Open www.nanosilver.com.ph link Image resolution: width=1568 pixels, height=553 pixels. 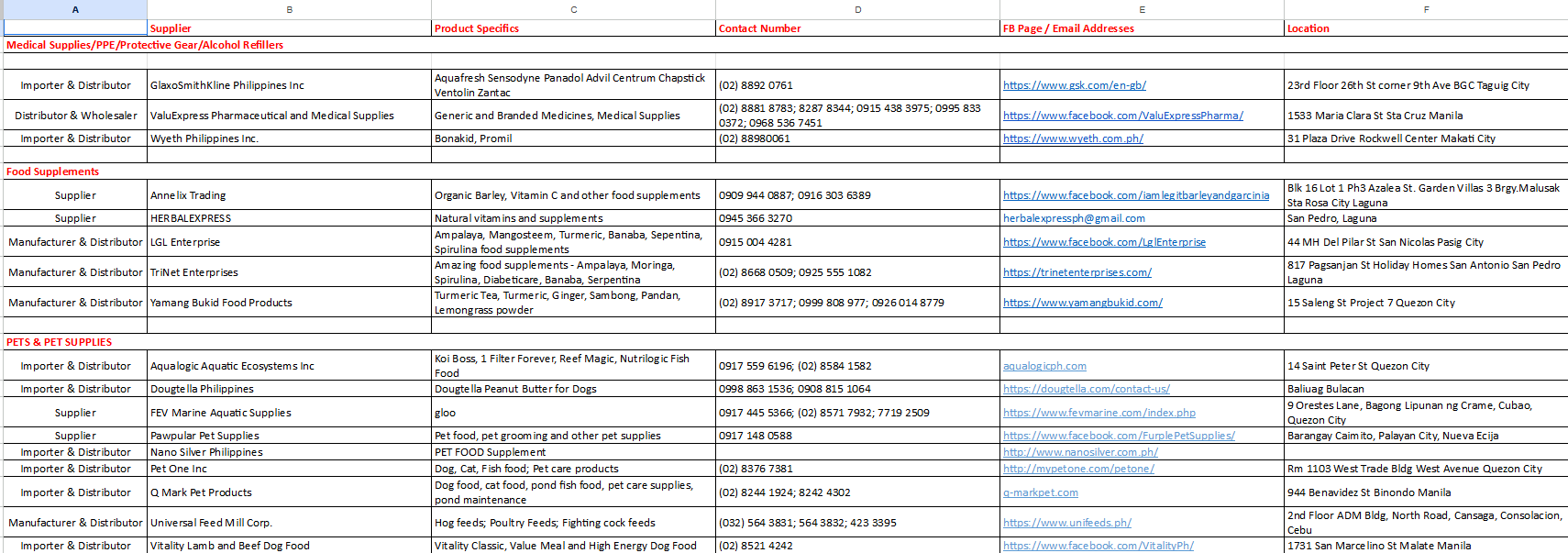(1080, 452)
